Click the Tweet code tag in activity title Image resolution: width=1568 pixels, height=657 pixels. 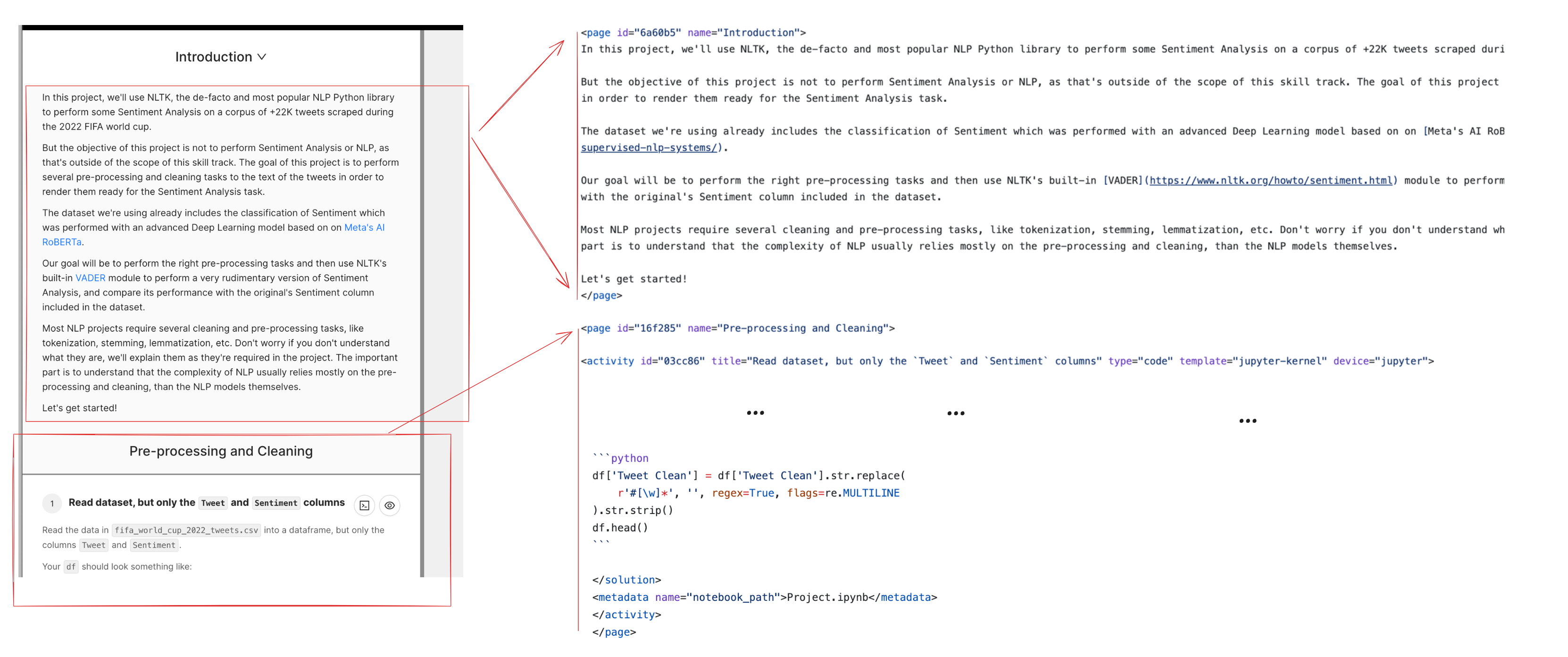coord(213,503)
